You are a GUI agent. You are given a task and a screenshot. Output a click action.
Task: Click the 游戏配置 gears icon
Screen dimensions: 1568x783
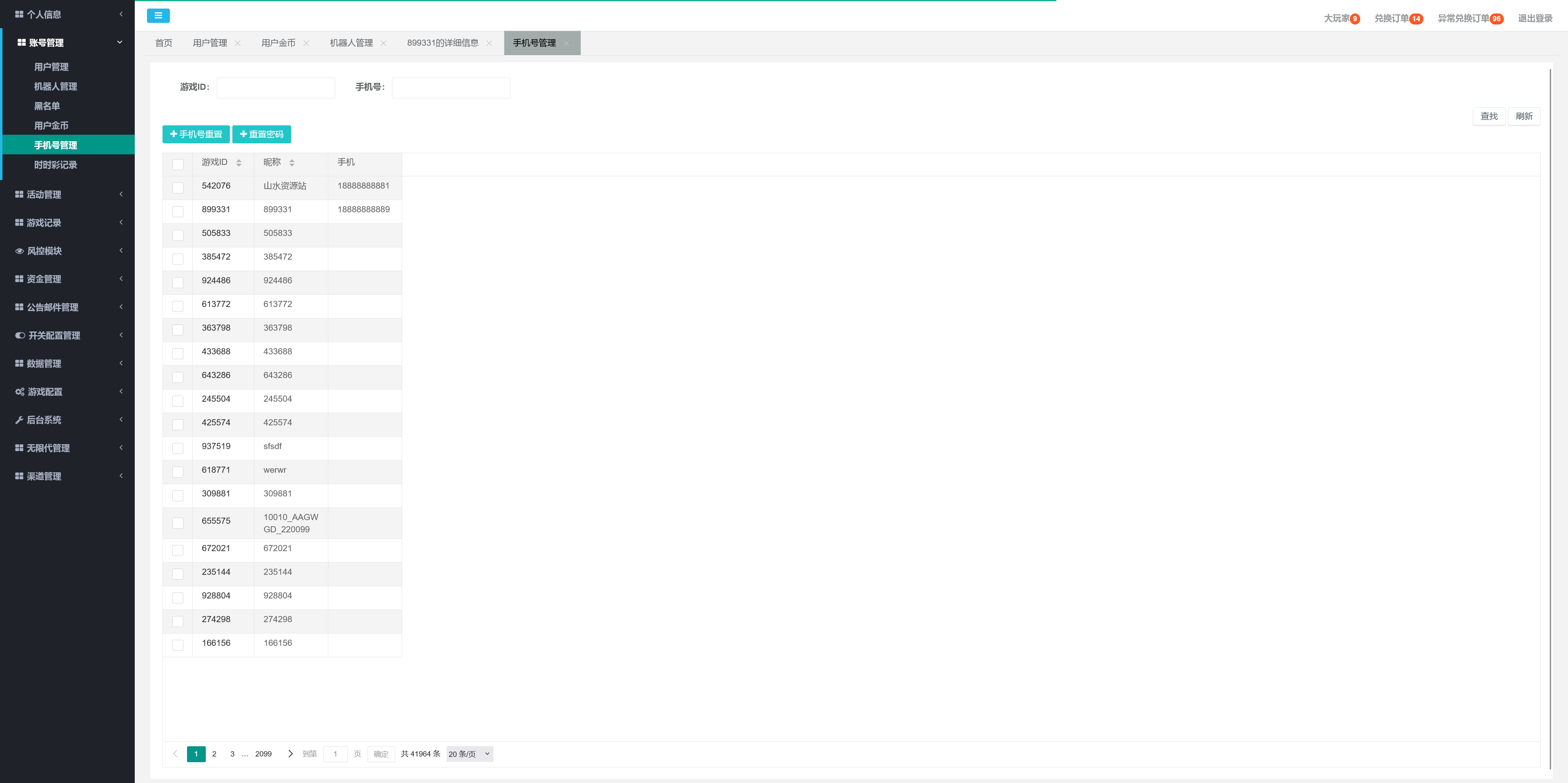pos(20,392)
